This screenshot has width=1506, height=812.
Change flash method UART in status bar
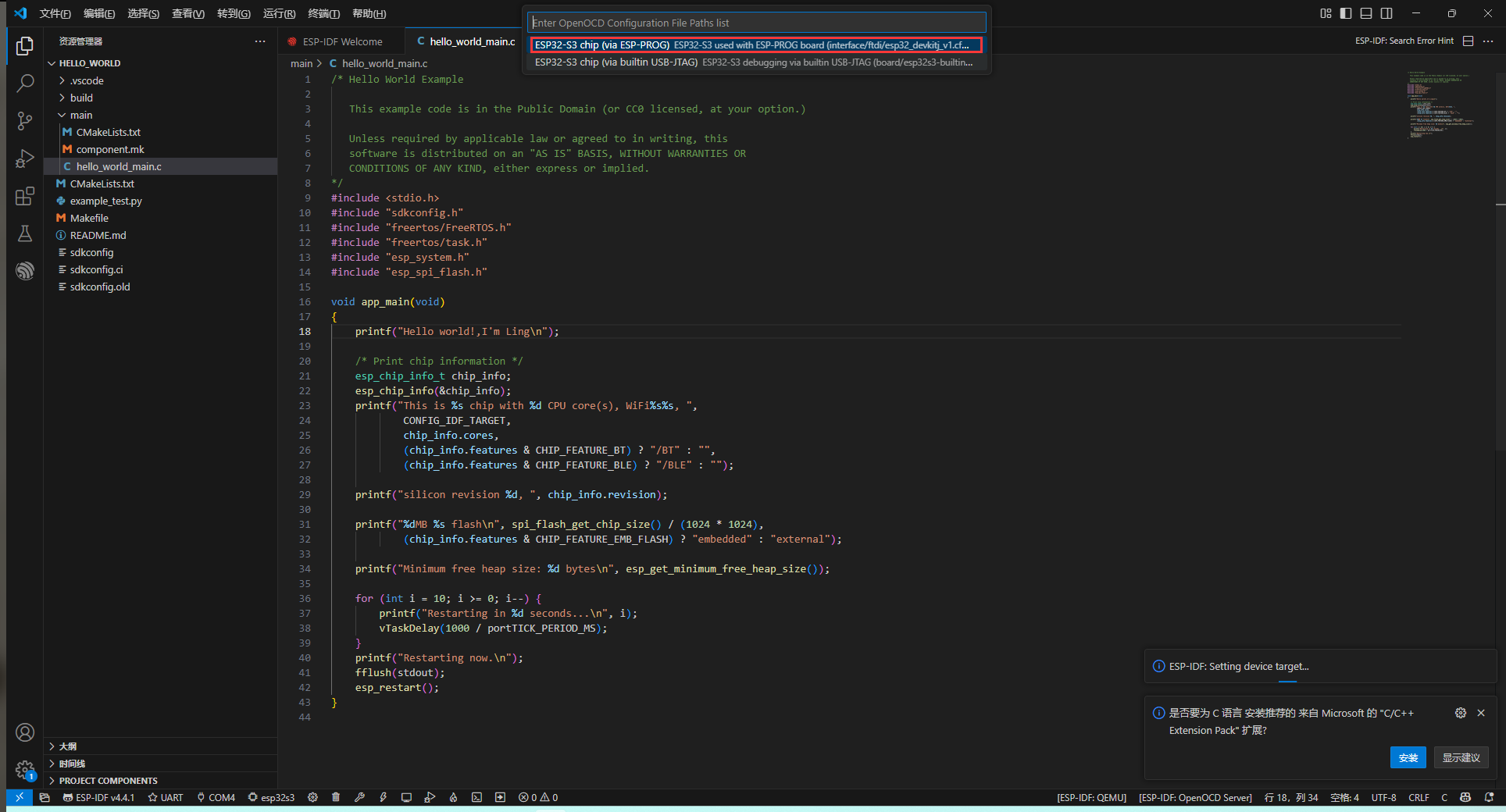coord(166,797)
